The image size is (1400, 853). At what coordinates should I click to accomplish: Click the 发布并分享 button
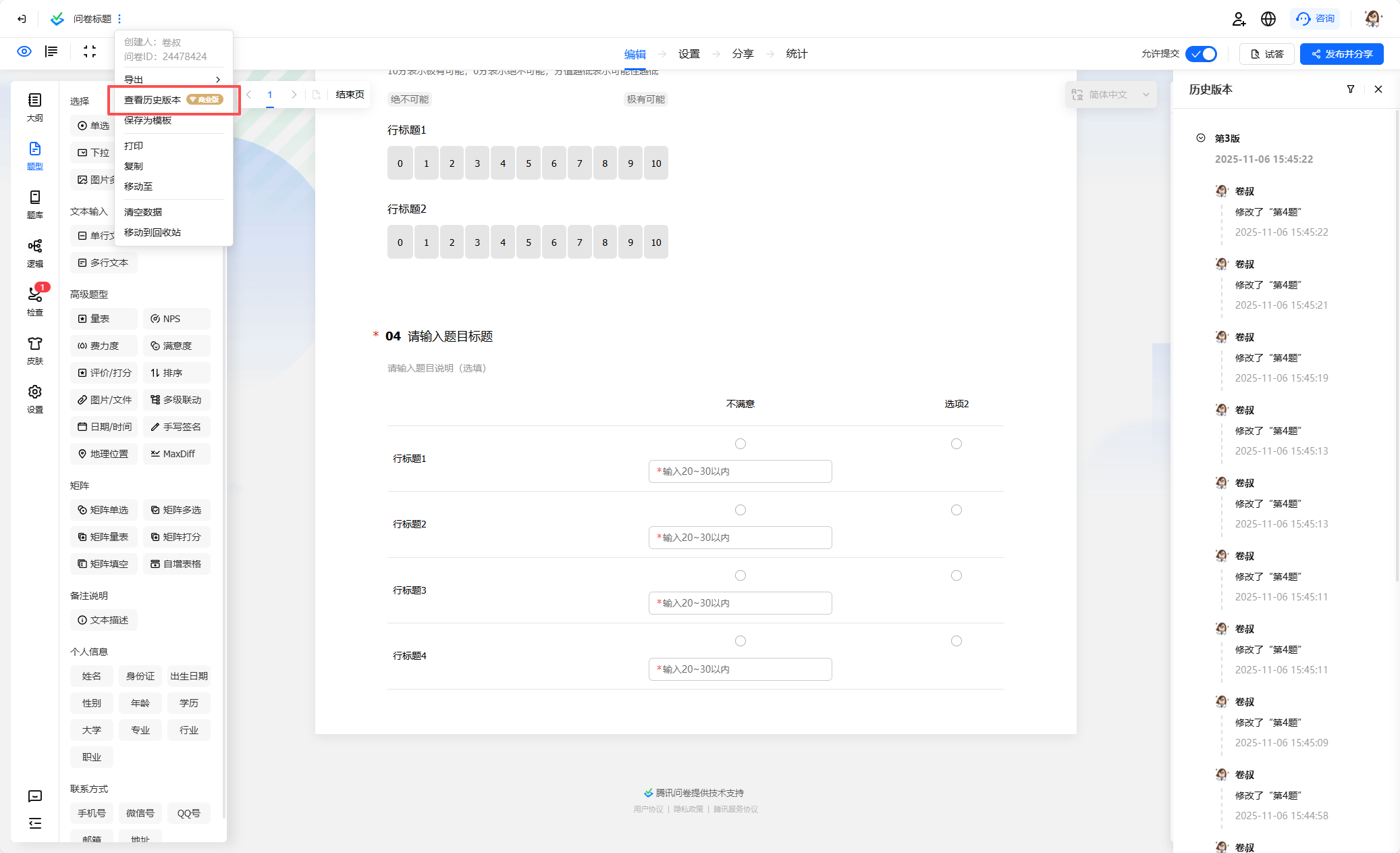pyautogui.click(x=1341, y=54)
